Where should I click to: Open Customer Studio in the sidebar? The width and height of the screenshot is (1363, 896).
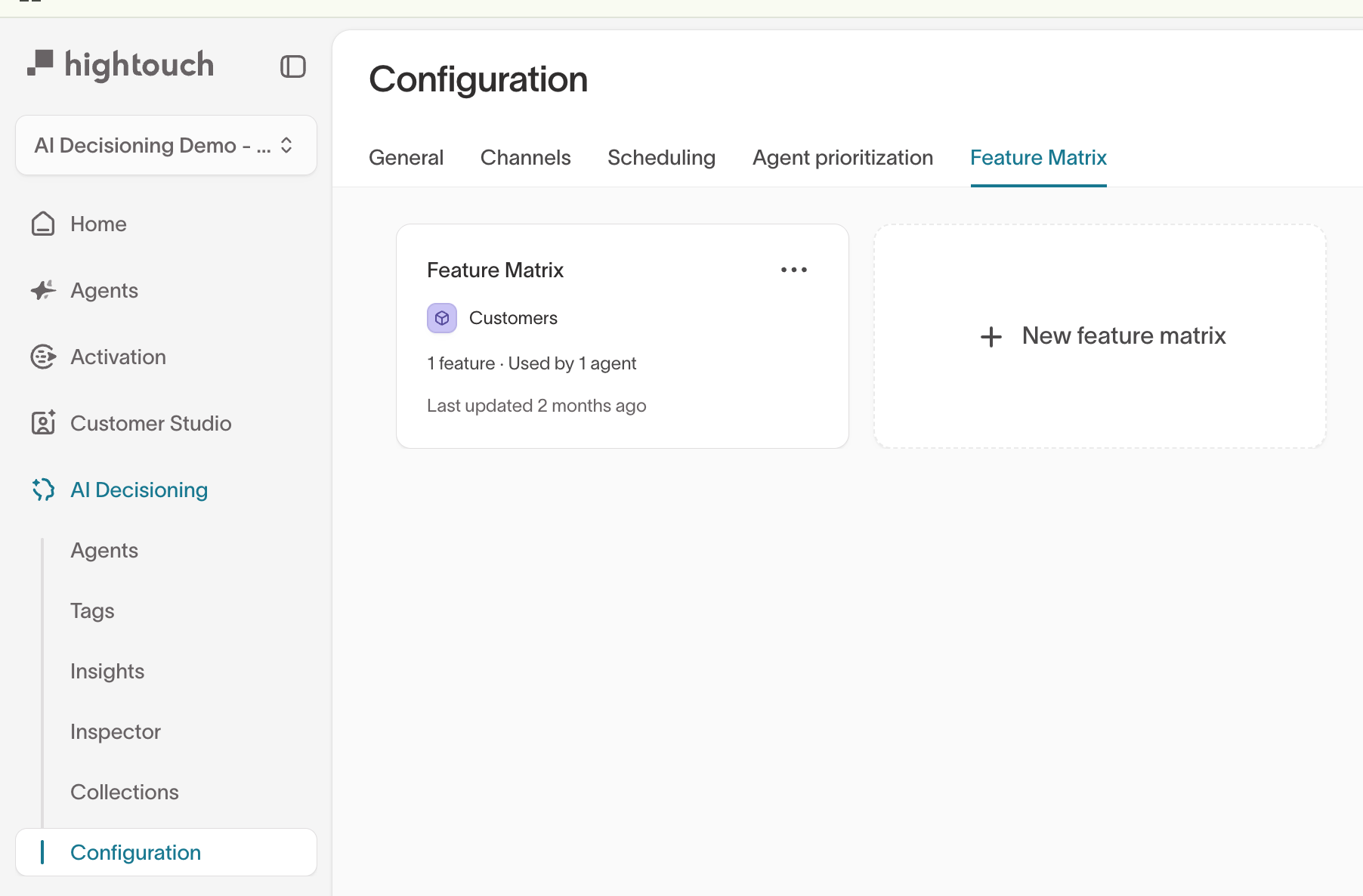pos(150,423)
